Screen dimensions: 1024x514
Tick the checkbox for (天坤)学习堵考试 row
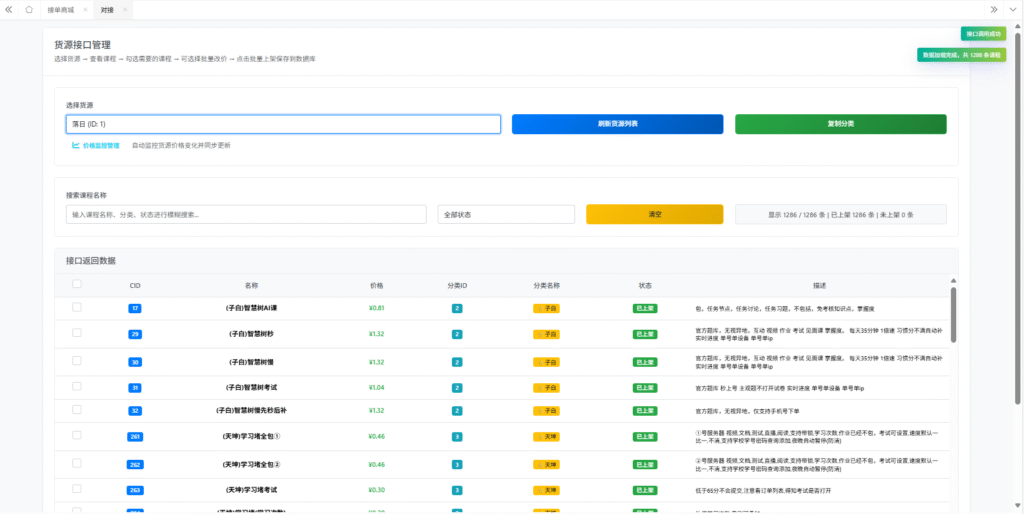pyautogui.click(x=77, y=489)
